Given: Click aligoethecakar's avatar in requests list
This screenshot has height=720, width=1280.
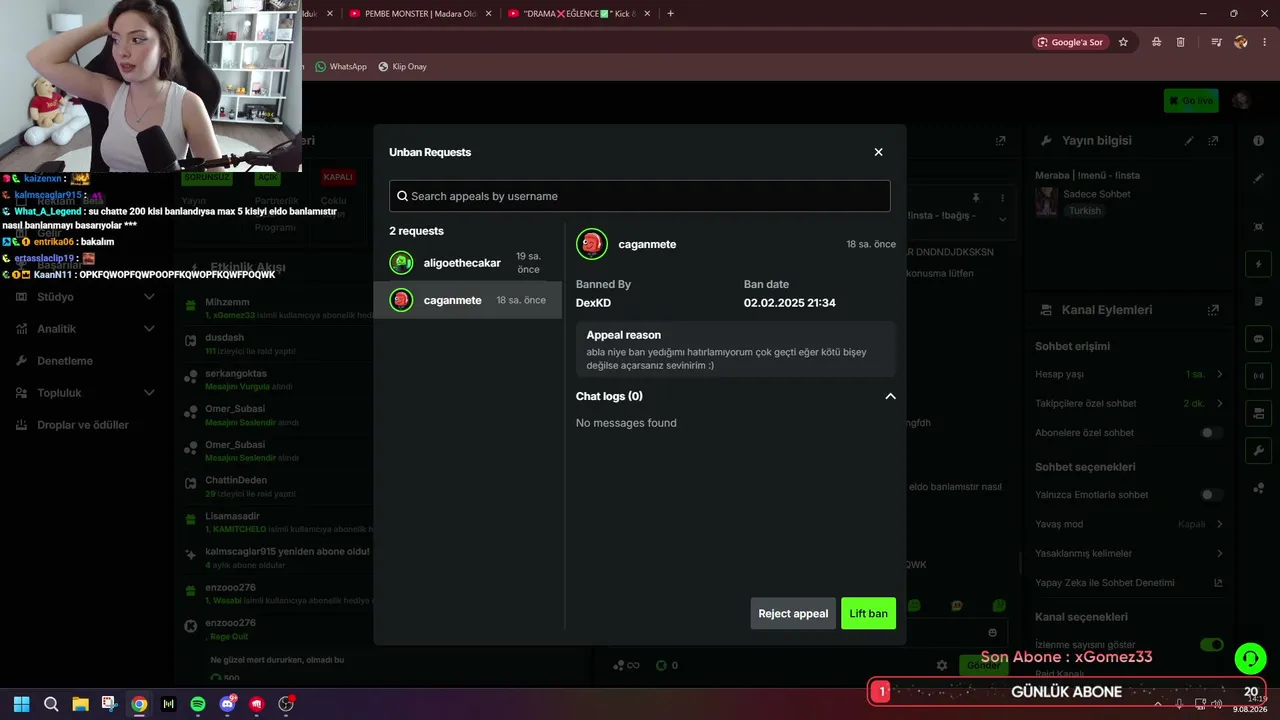Looking at the screenshot, I should click(401, 263).
